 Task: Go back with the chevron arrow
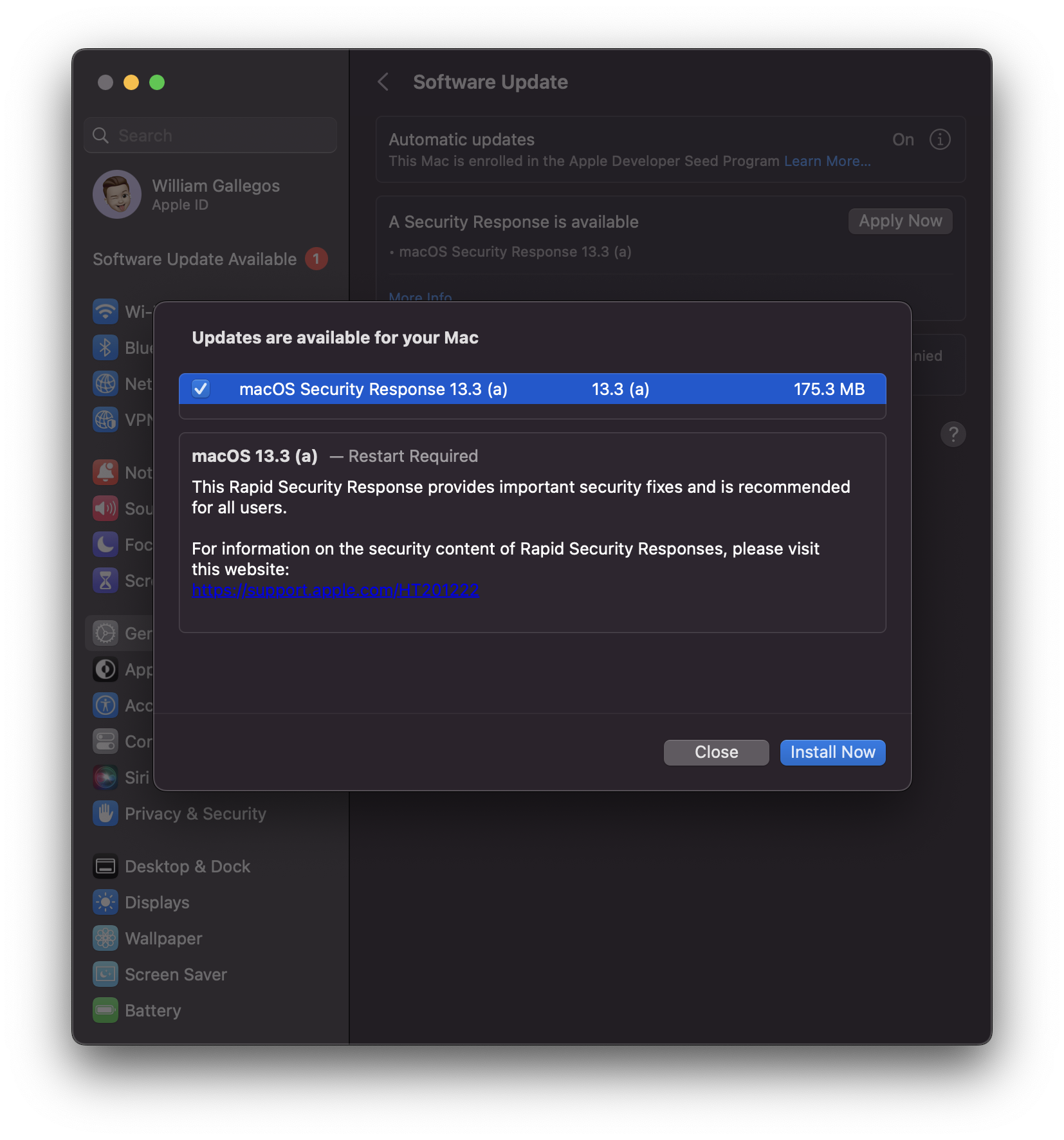[x=383, y=82]
